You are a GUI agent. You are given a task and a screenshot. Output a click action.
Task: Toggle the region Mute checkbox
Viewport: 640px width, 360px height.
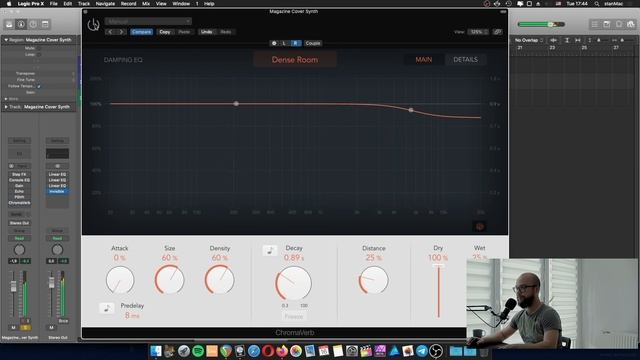click(39, 48)
